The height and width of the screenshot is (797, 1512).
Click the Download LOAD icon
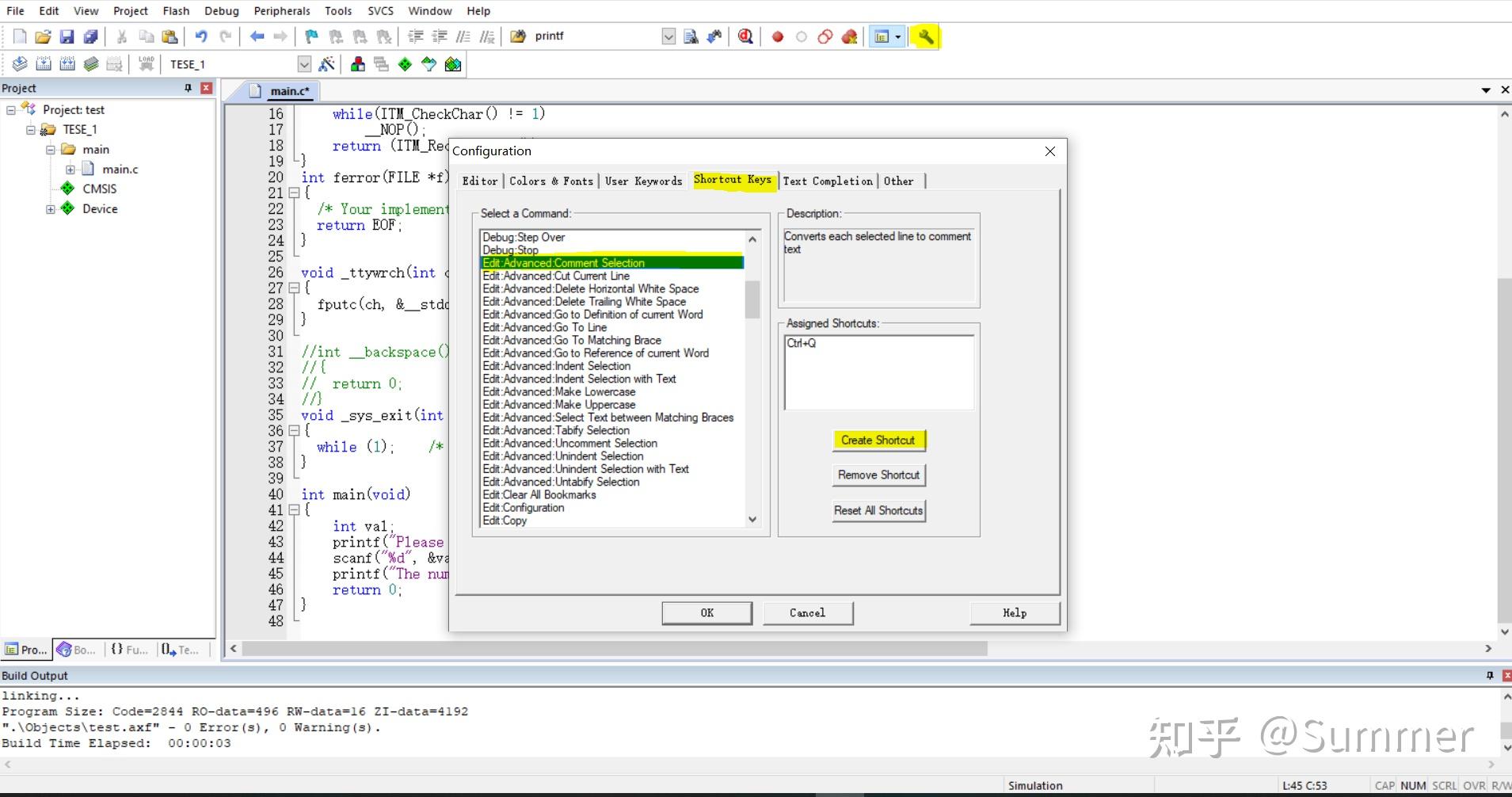[147, 64]
